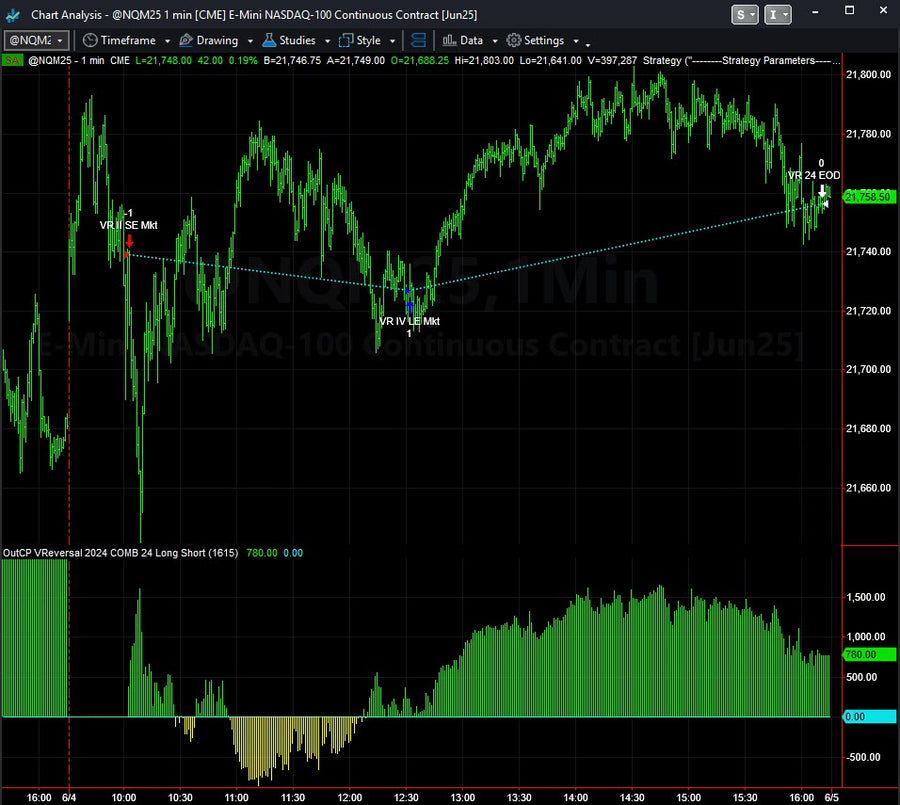Click the 10:00 time axis label

(123, 798)
